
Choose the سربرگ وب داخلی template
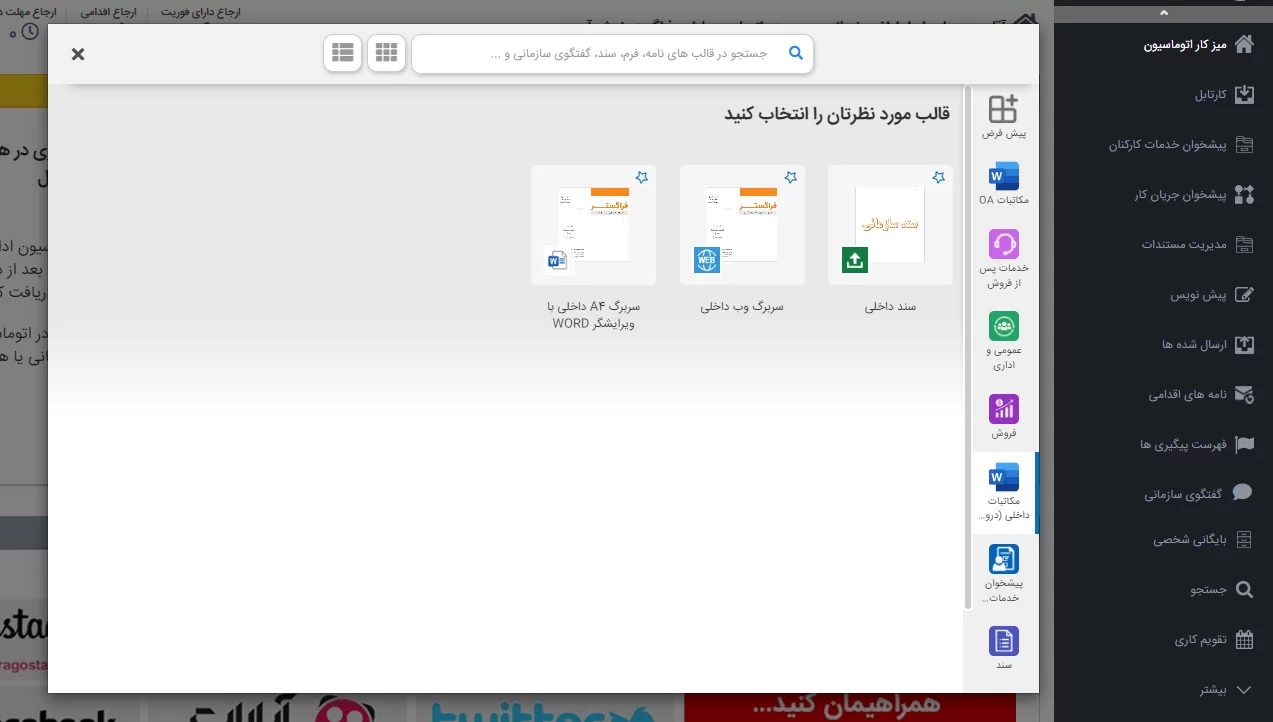pos(742,226)
